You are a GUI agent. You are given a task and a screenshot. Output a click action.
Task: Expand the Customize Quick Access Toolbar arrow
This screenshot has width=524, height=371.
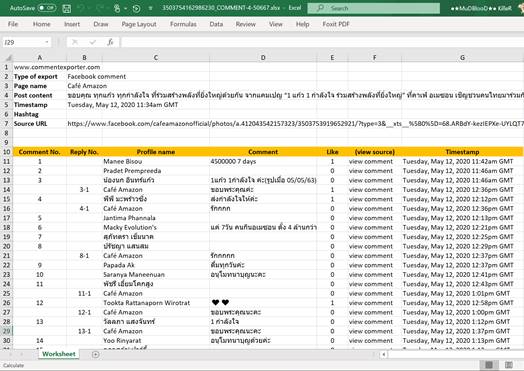coord(150,8)
